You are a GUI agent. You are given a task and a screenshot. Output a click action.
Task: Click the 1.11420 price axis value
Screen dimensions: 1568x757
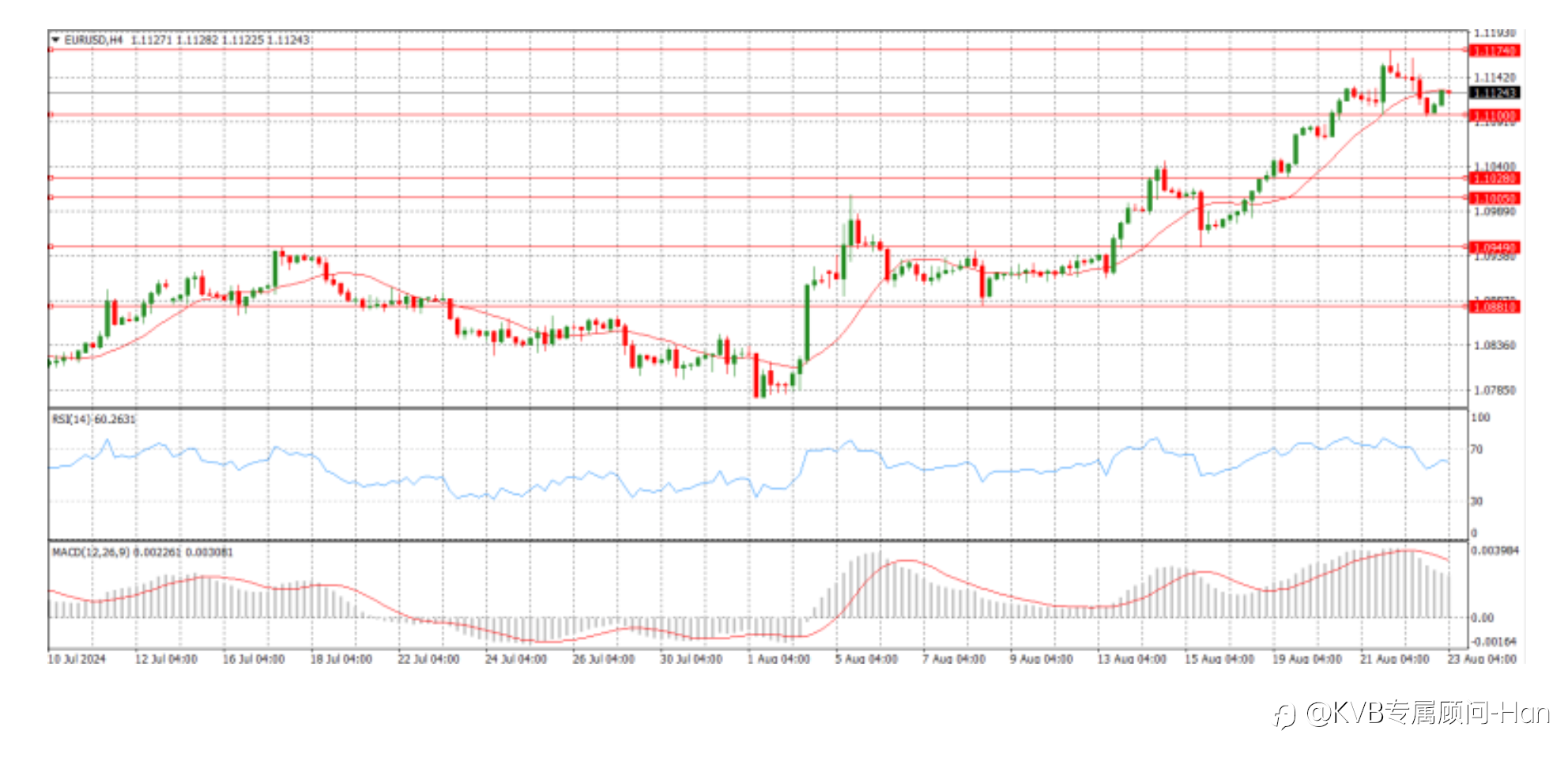(1494, 77)
